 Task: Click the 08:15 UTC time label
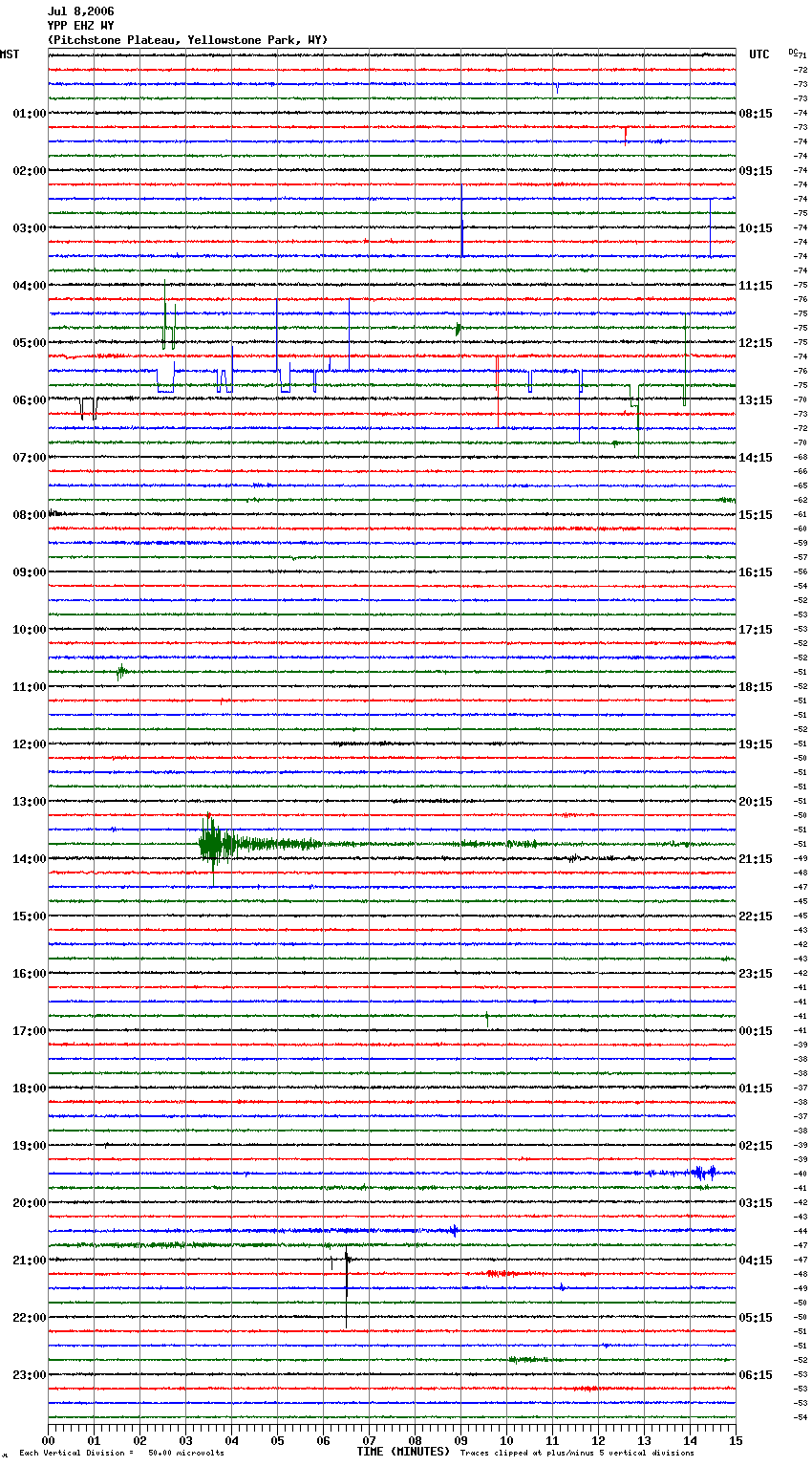coord(756,114)
